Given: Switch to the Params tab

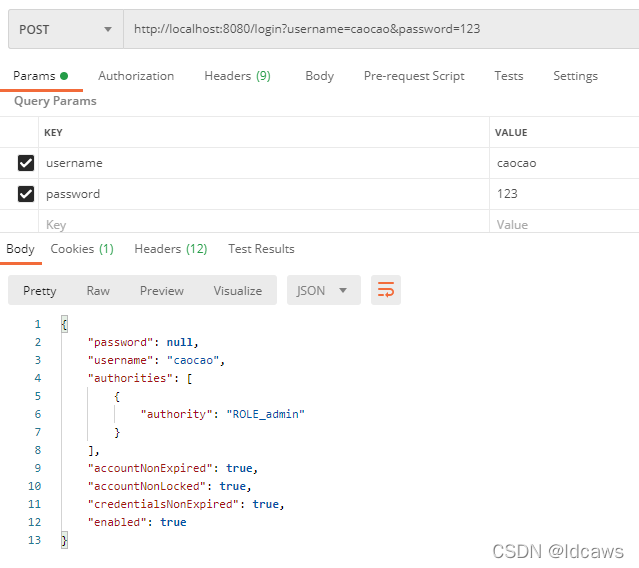Looking at the screenshot, I should pos(40,76).
